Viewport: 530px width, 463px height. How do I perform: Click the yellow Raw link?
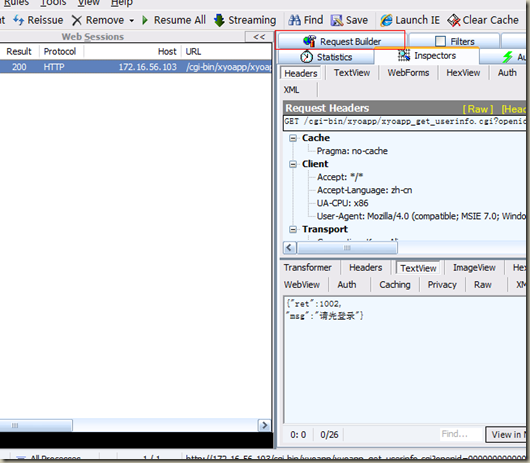point(478,109)
